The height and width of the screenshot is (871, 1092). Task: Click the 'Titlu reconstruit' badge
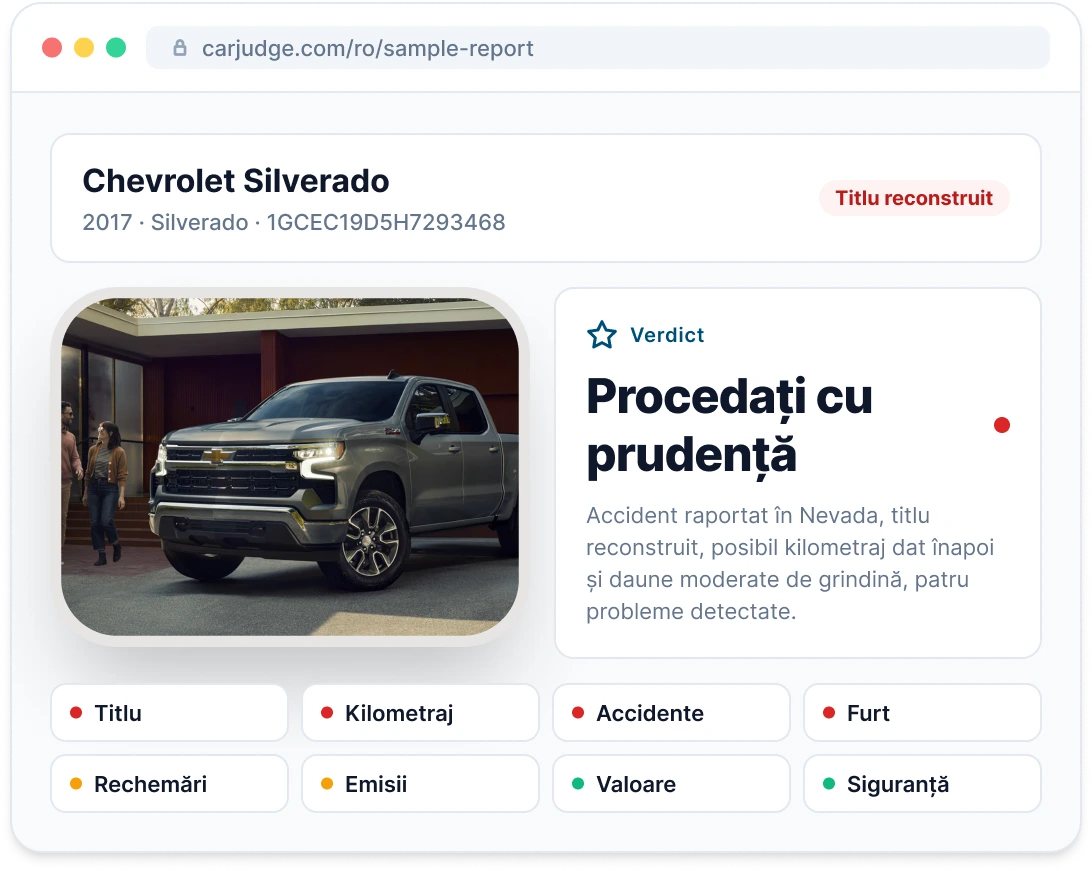point(914,198)
